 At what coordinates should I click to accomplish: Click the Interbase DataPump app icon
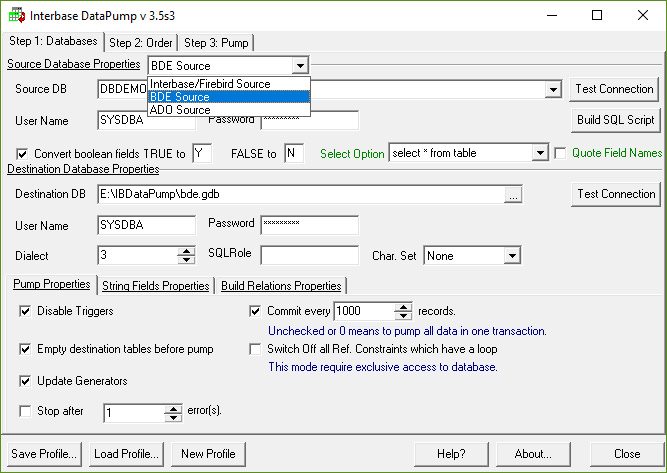click(x=14, y=15)
